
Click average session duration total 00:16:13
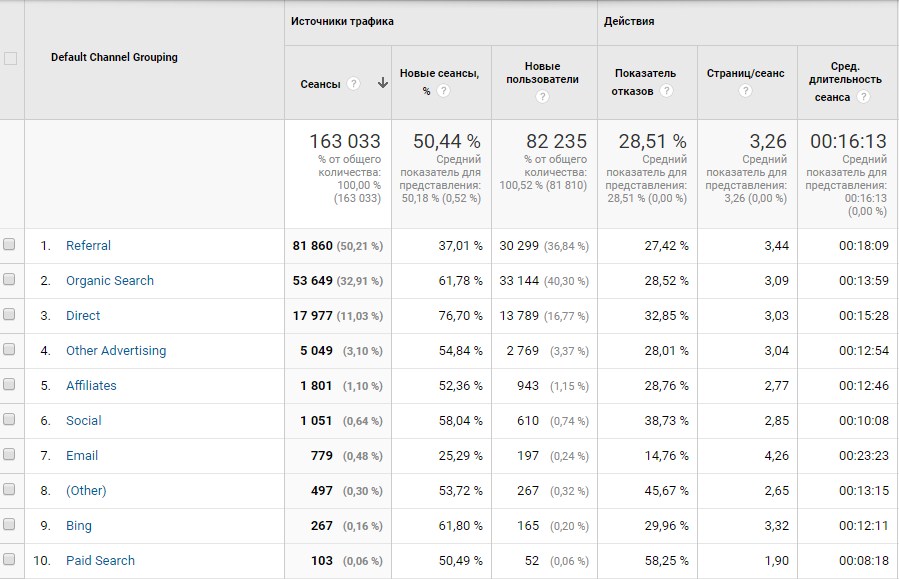[848, 141]
